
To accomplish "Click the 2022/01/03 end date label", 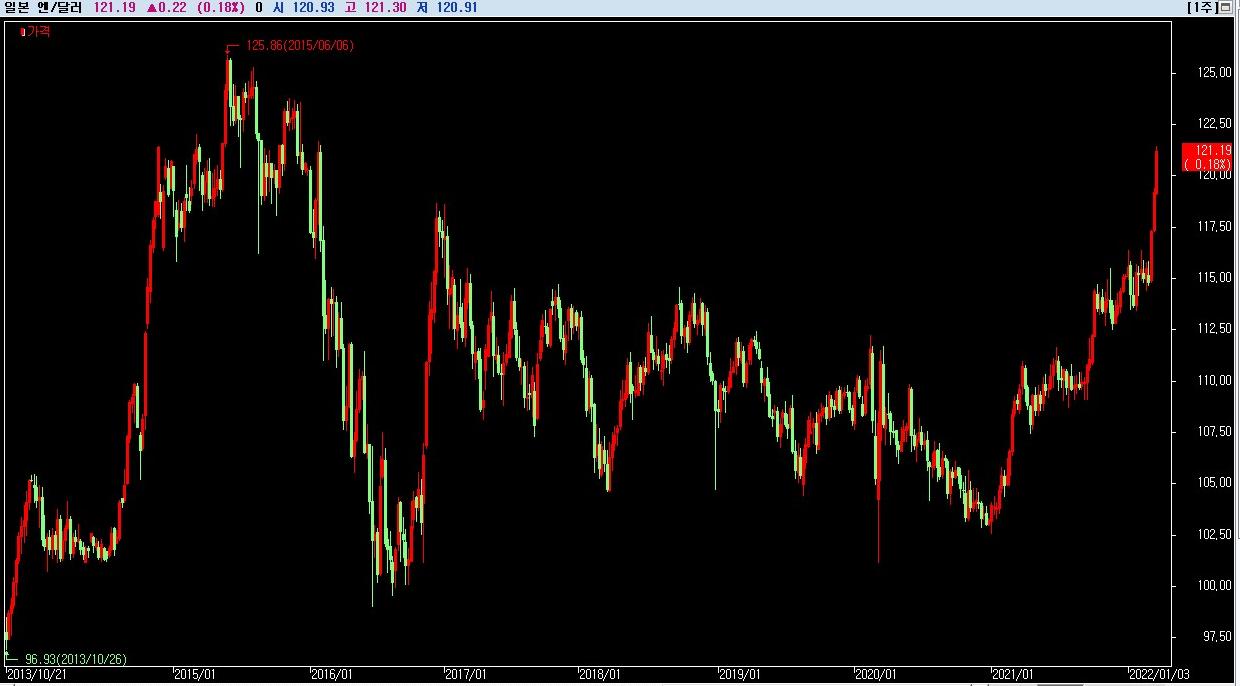I will click(x=1158, y=675).
